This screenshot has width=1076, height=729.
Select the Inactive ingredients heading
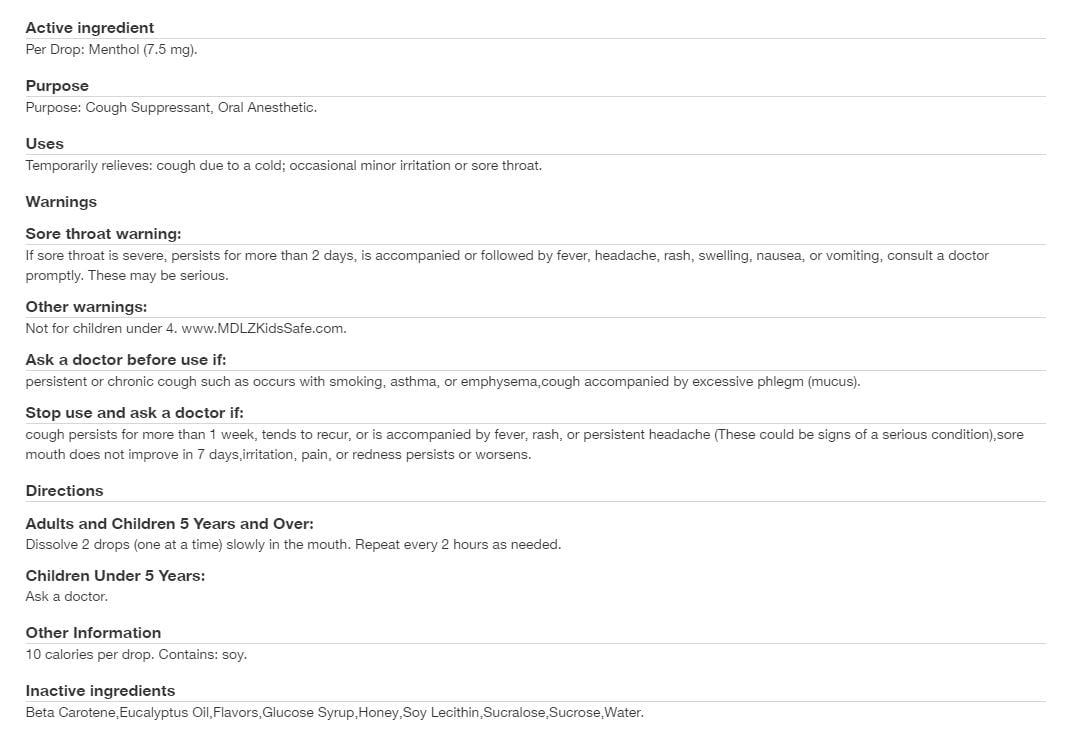(x=100, y=691)
